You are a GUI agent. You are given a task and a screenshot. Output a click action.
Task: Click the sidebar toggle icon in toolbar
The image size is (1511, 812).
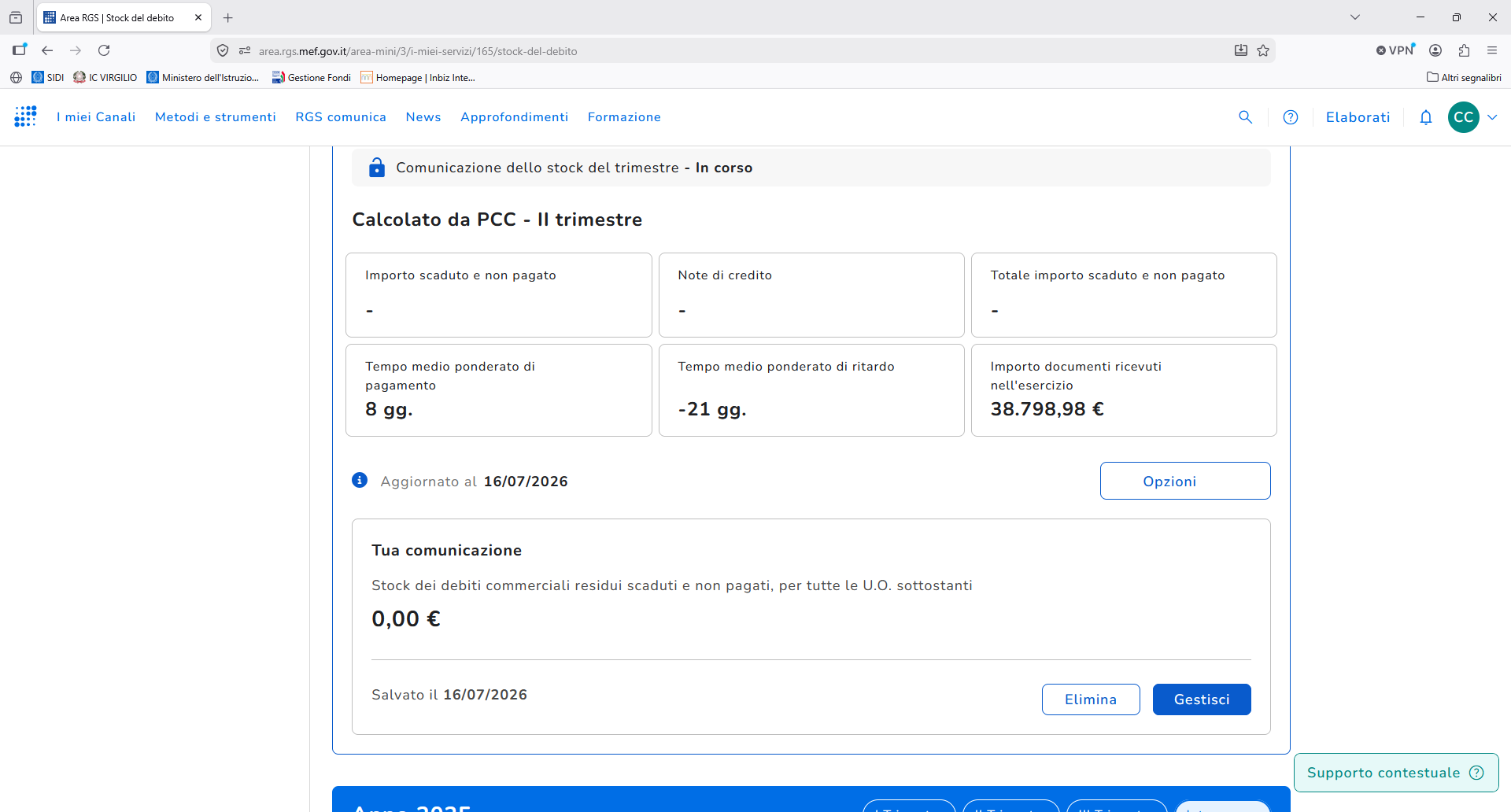(x=20, y=50)
